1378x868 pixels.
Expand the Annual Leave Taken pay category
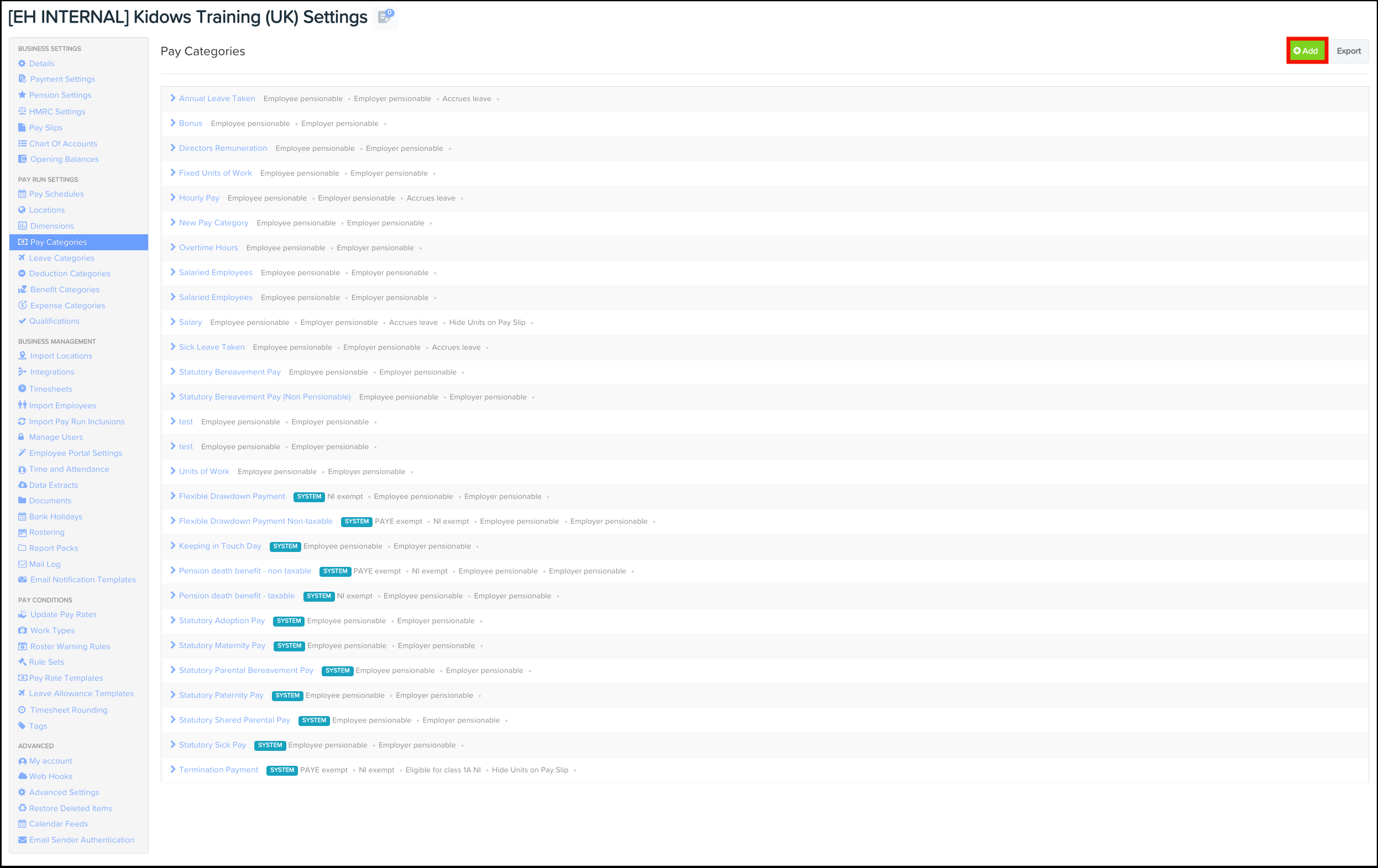pyautogui.click(x=173, y=98)
